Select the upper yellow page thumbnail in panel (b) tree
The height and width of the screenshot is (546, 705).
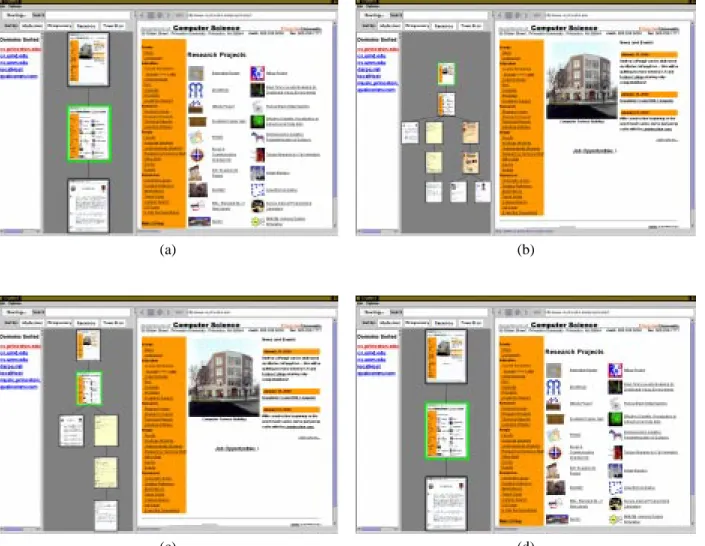click(434, 133)
